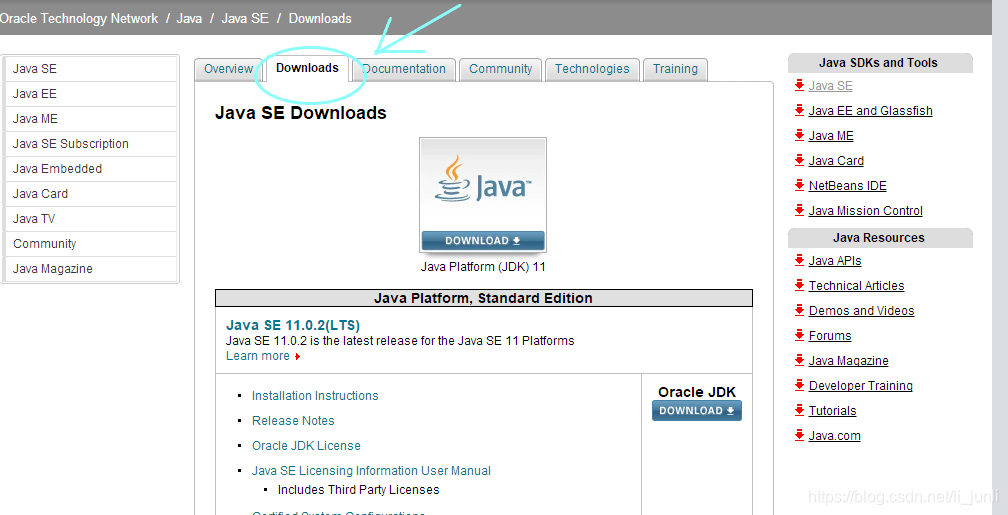Open the Demos and Videos link
Screen dimensions: 1008x515
(x=861, y=311)
